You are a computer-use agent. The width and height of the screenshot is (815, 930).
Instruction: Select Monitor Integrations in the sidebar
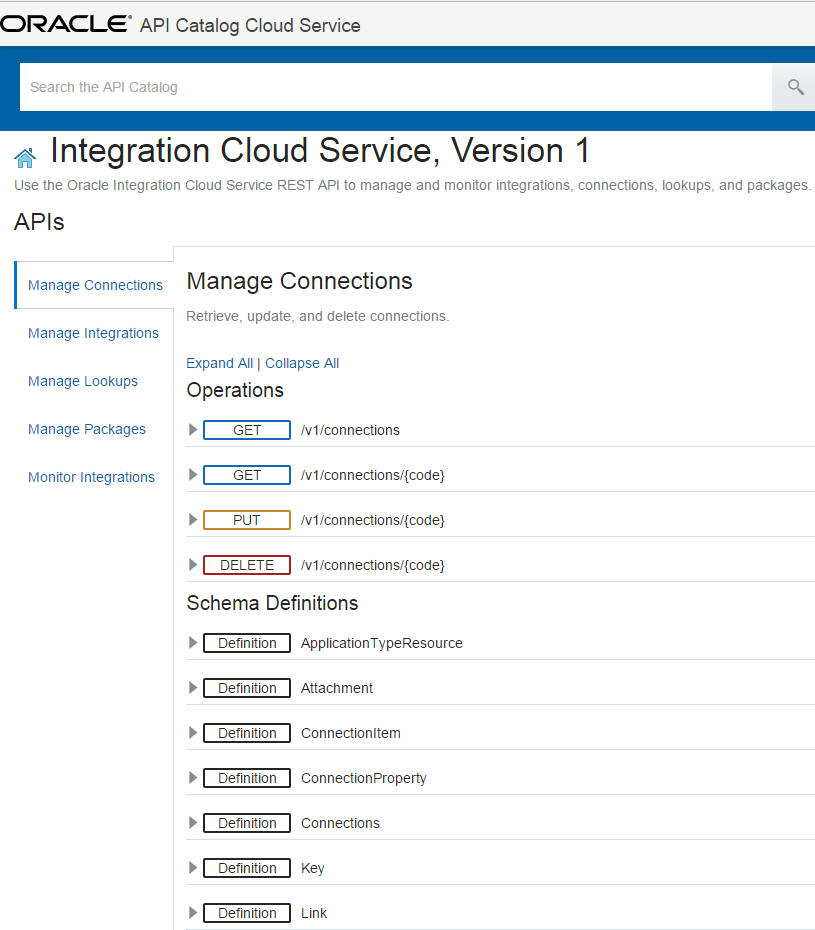pyautogui.click(x=91, y=477)
